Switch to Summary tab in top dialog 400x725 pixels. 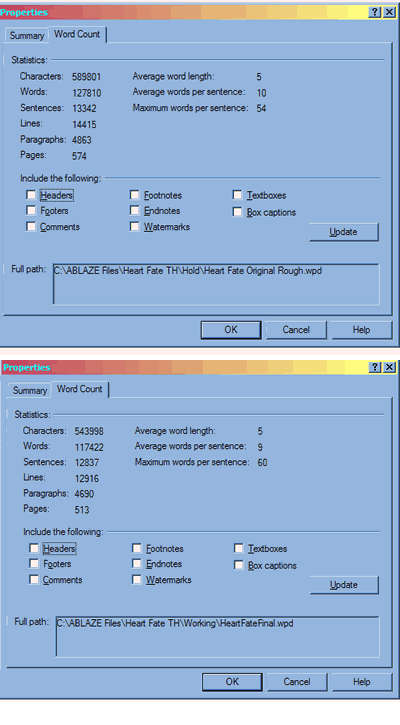tap(26, 36)
